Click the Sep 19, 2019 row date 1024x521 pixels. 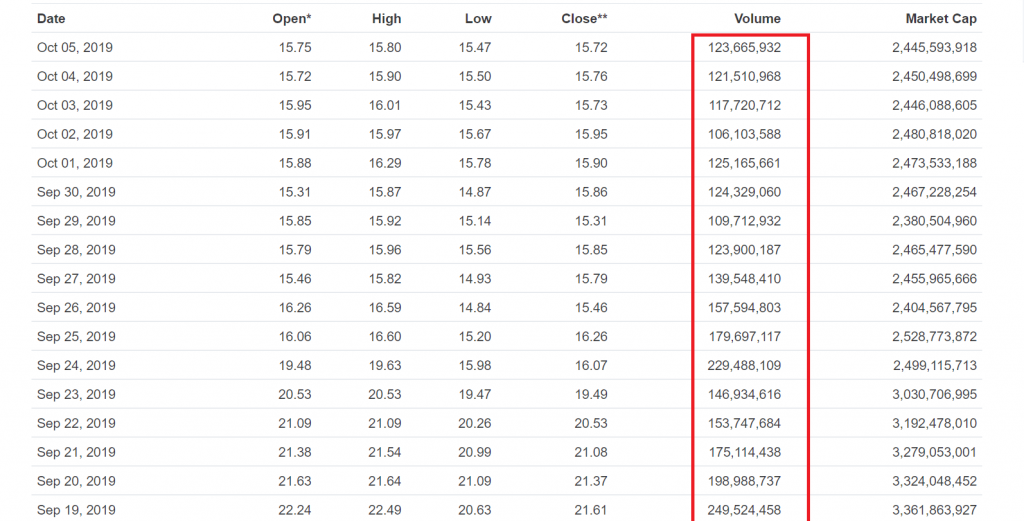coord(76,510)
